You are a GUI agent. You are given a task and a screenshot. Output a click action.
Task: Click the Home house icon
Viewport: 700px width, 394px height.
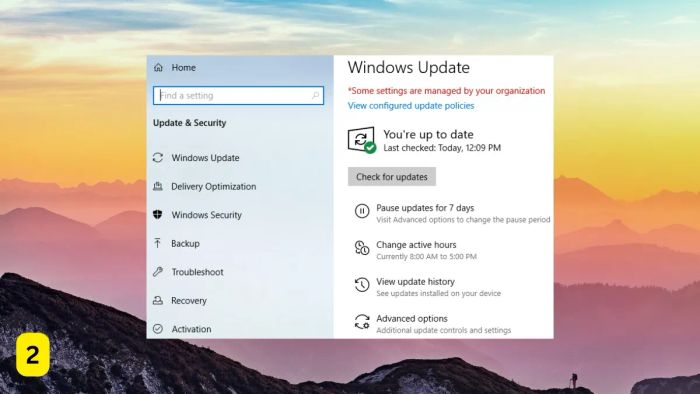click(x=158, y=67)
